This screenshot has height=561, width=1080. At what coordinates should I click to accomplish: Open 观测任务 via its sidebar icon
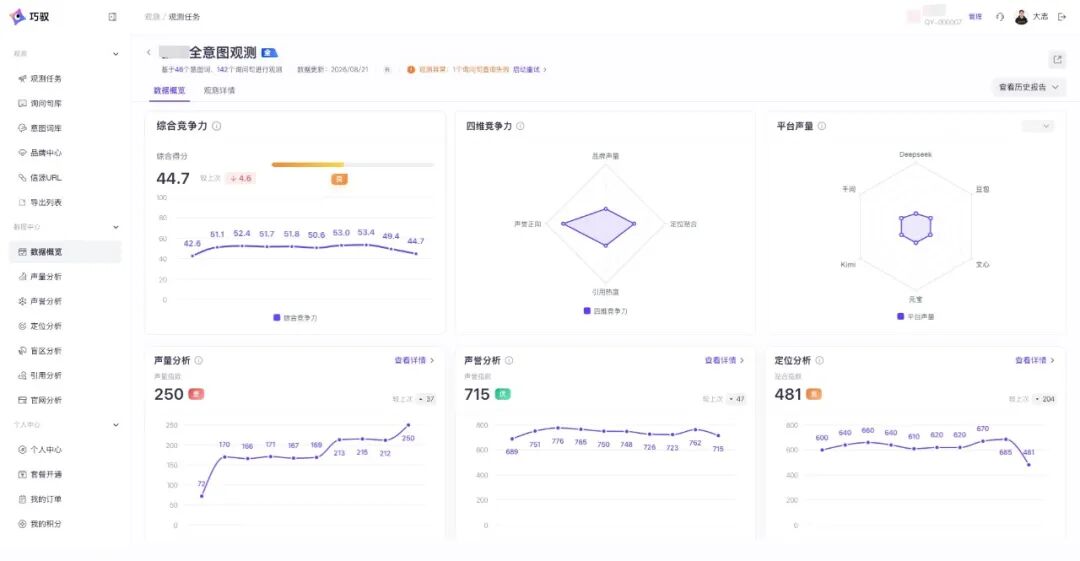pos(22,79)
